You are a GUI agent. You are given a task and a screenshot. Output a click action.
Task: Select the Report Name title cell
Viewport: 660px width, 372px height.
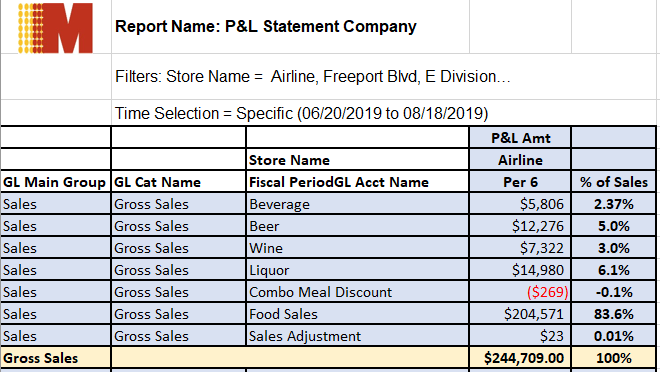[290, 27]
